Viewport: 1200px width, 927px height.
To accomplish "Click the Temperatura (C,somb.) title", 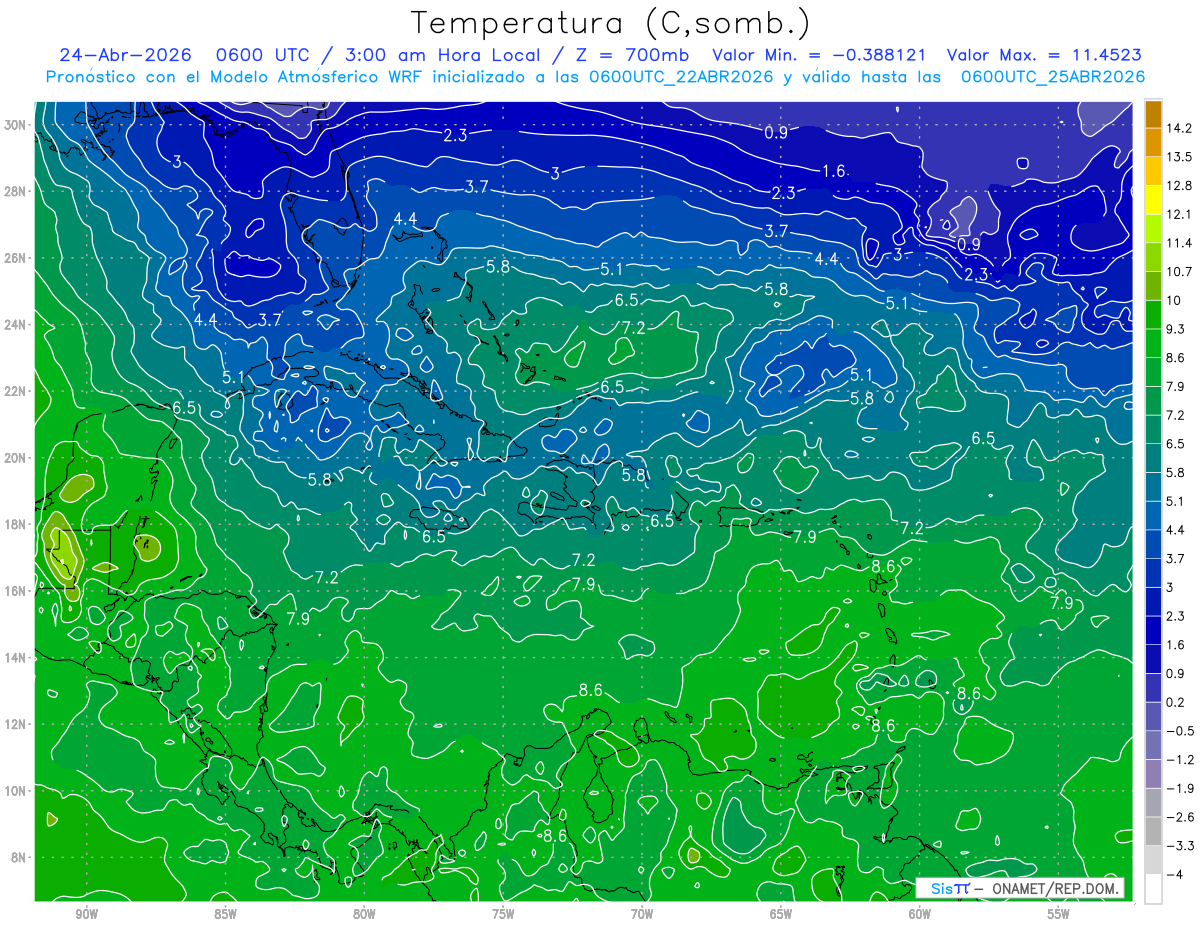I will (612, 23).
